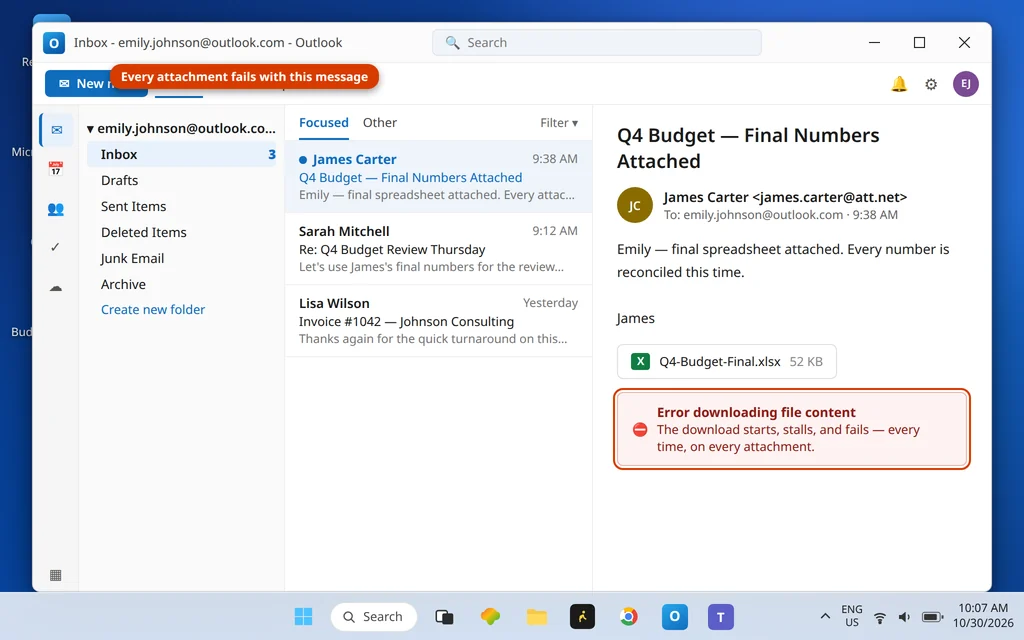Open the Filter dropdown
Screen dimensions: 1024x640
click(558, 123)
